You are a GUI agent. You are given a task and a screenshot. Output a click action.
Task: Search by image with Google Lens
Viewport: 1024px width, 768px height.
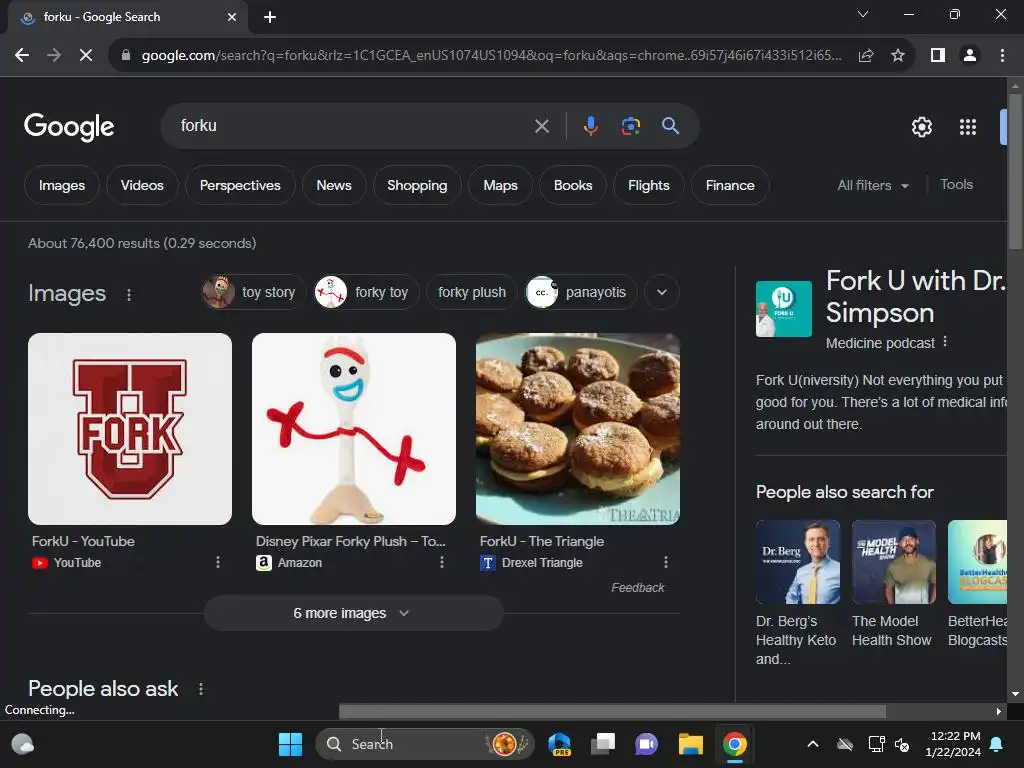(x=630, y=126)
